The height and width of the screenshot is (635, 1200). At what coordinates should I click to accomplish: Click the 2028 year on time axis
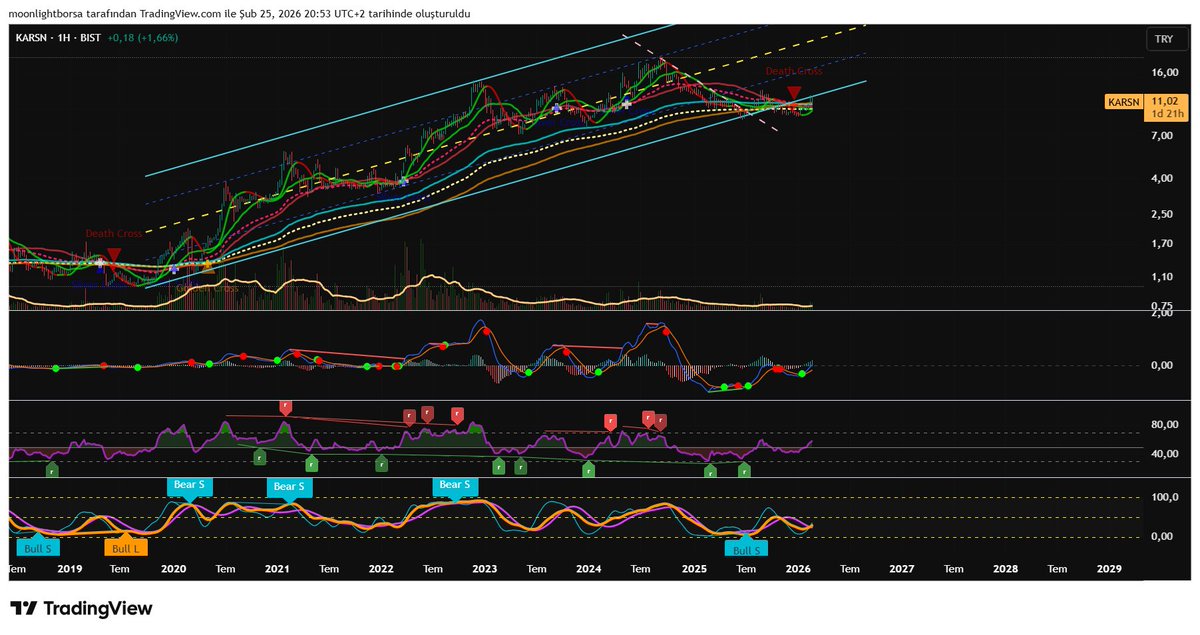point(1006,568)
